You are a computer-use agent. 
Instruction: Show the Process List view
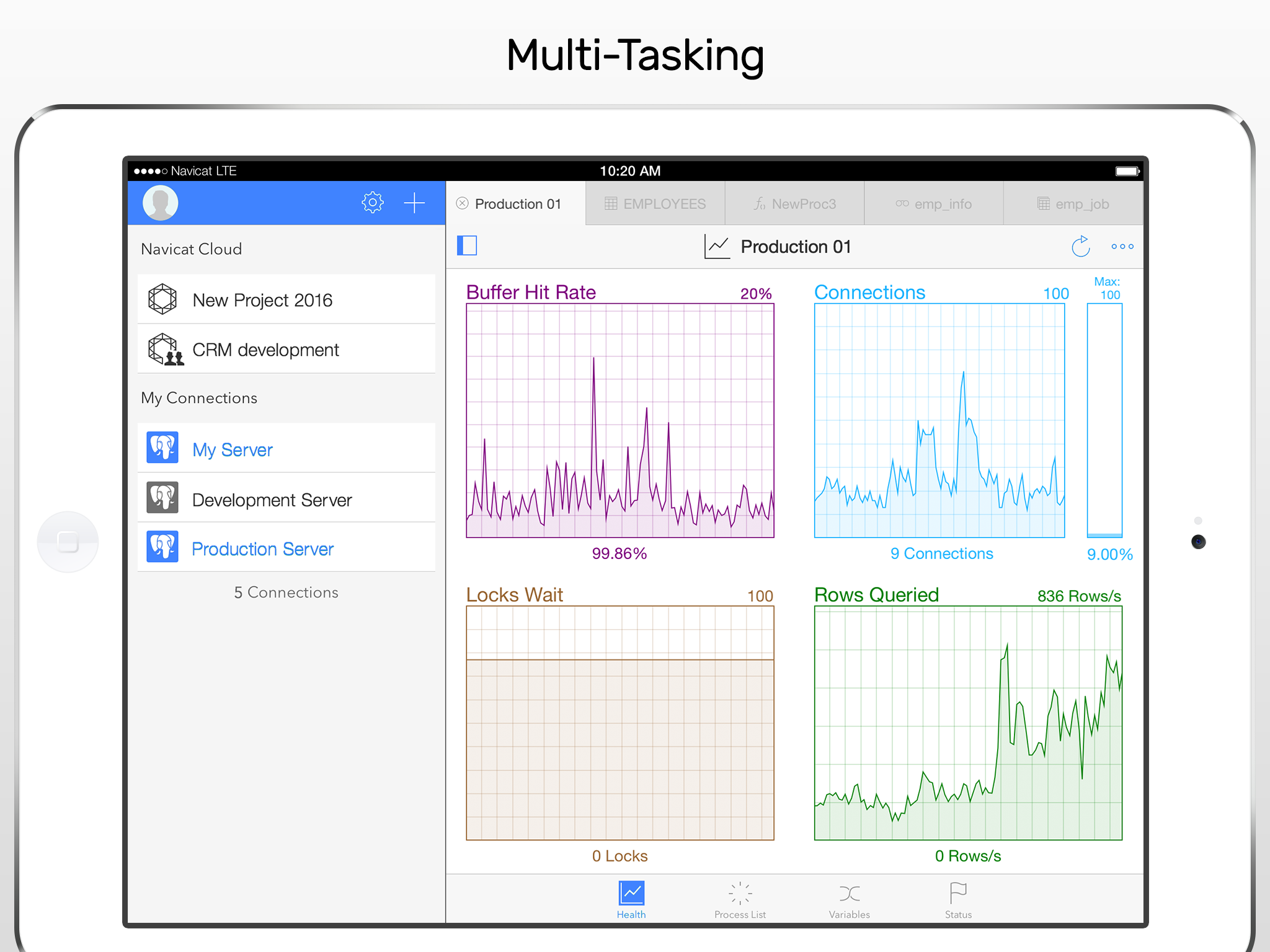tap(740, 900)
